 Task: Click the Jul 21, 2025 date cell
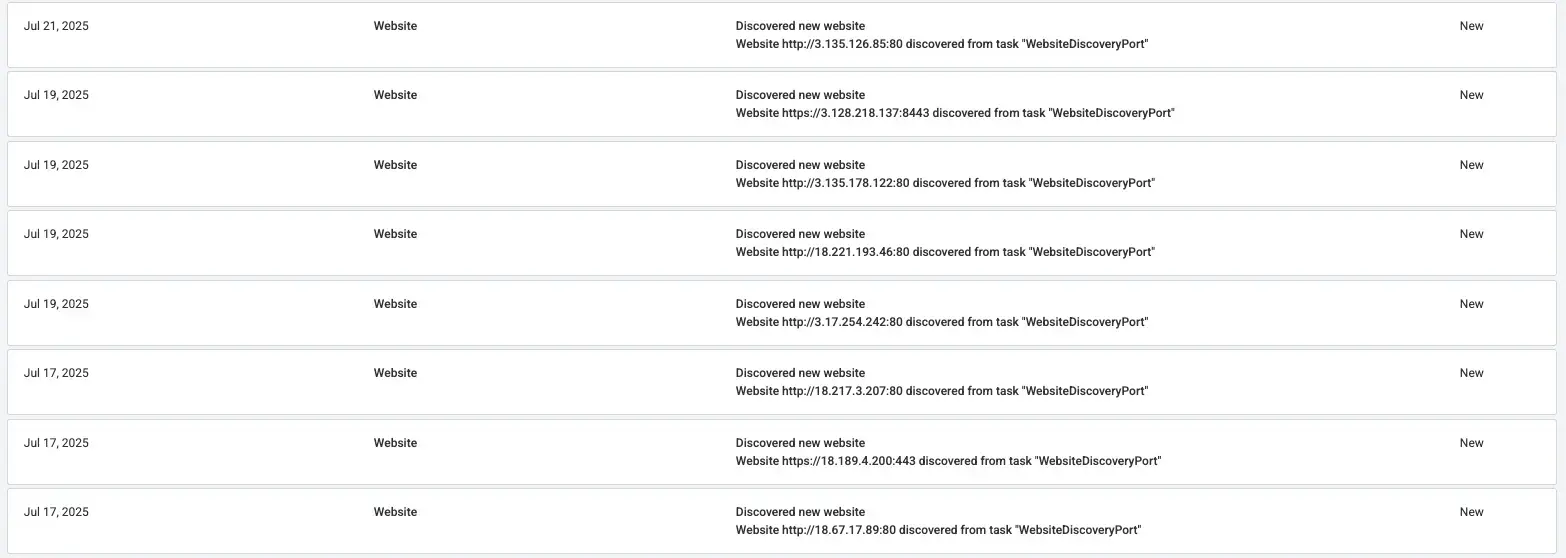pyautogui.click(x=56, y=26)
